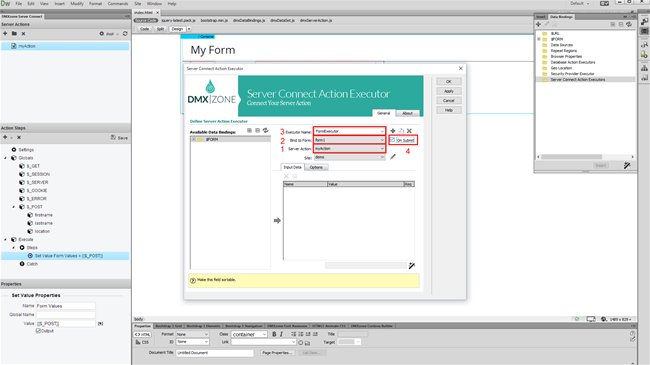
Task: Open Executor Name dropdown
Action: 382,131
